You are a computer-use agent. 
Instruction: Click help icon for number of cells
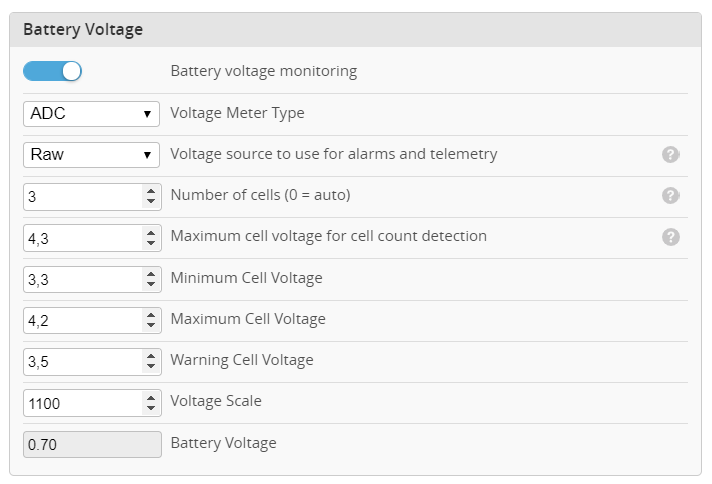tap(671, 196)
